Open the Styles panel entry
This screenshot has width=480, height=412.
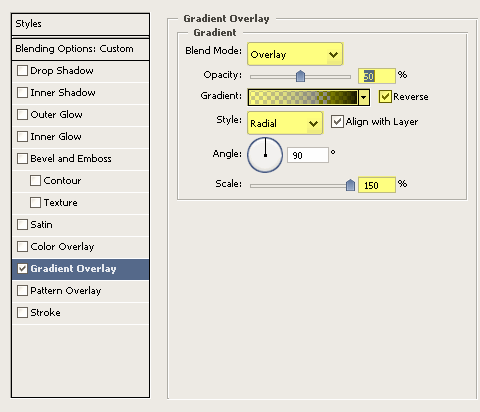[x=80, y=24]
